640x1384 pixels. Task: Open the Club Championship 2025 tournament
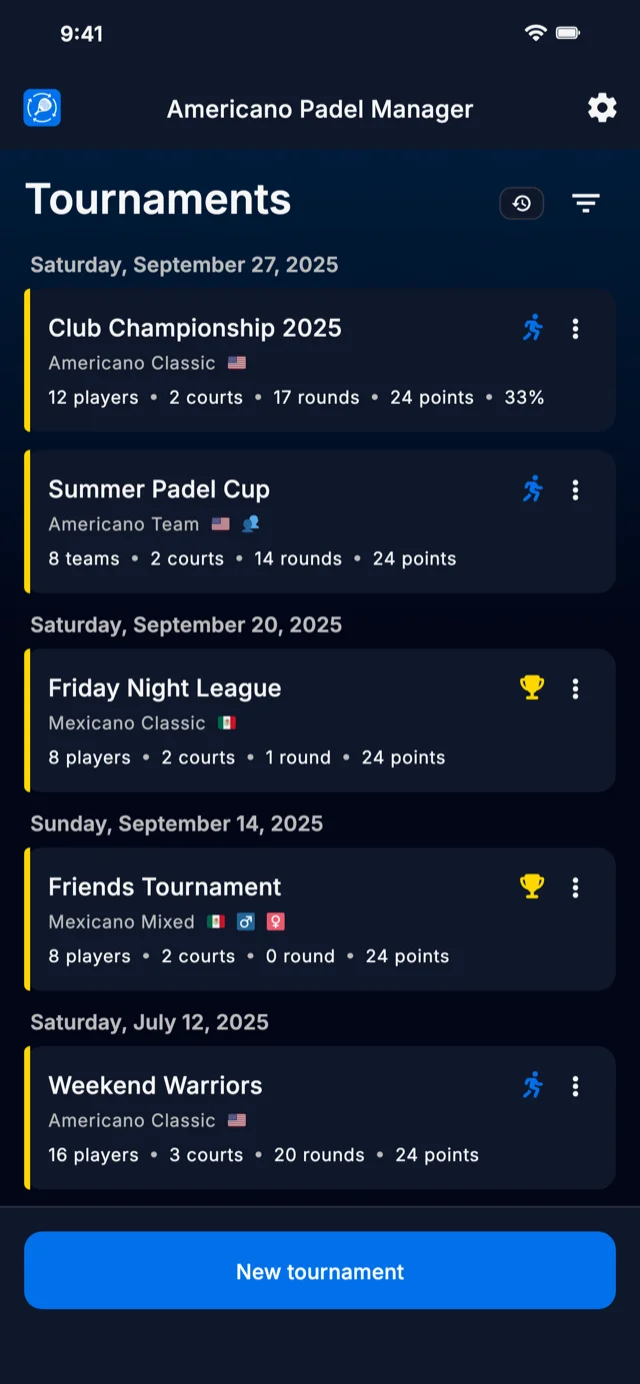(195, 328)
